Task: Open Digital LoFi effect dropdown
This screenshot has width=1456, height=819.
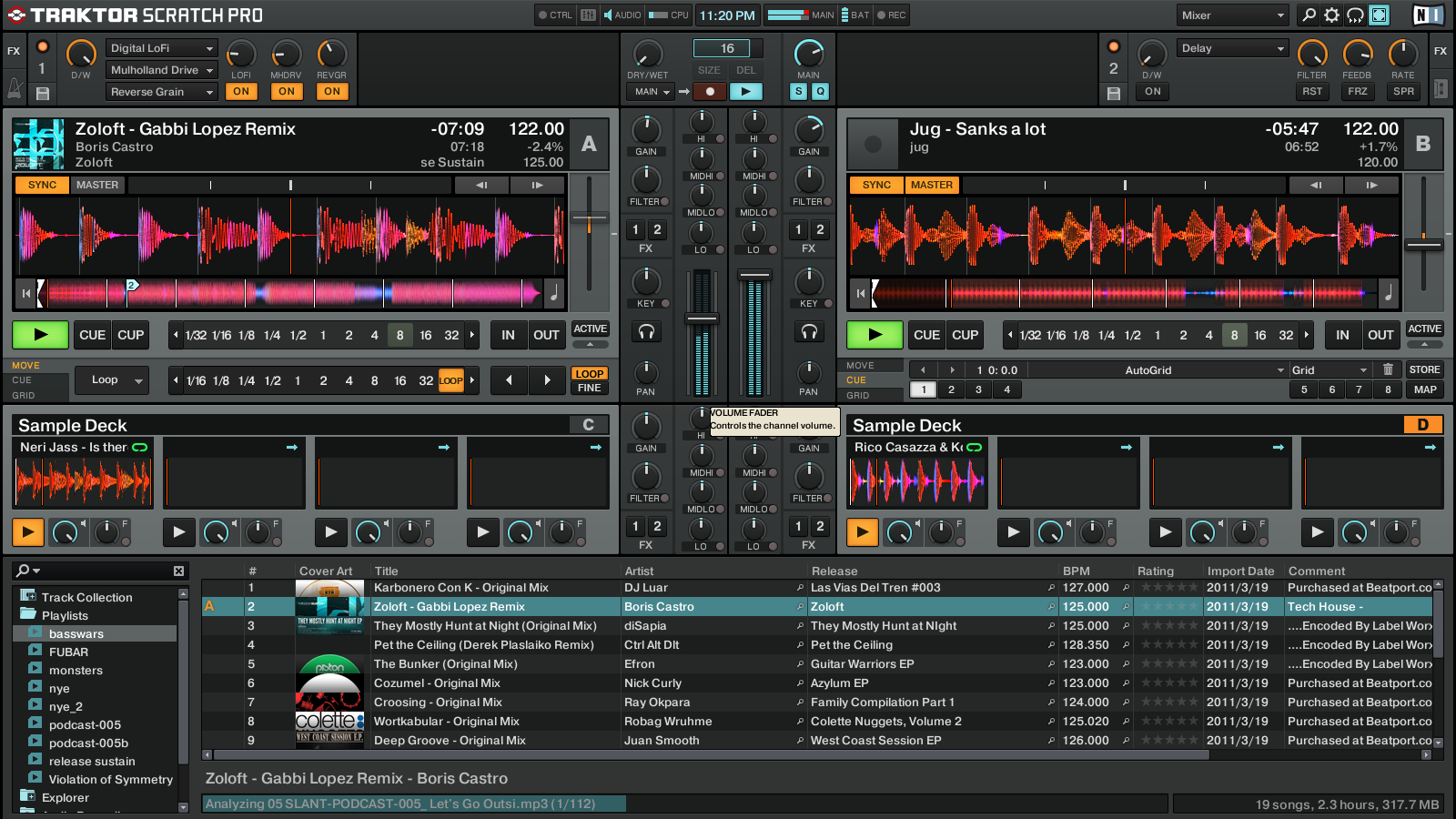Action: 162,48
